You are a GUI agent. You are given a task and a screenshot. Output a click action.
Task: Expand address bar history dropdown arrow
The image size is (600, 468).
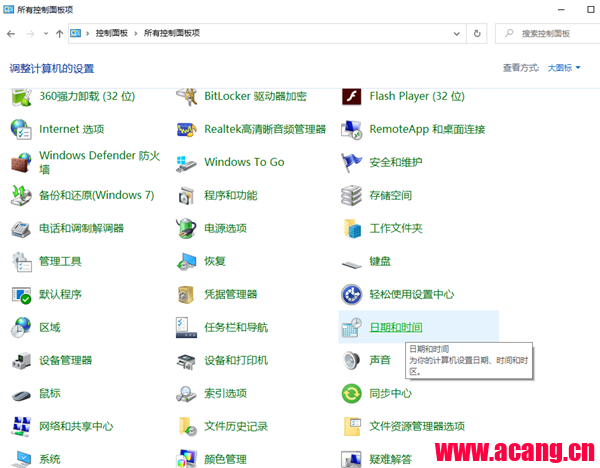coord(457,34)
